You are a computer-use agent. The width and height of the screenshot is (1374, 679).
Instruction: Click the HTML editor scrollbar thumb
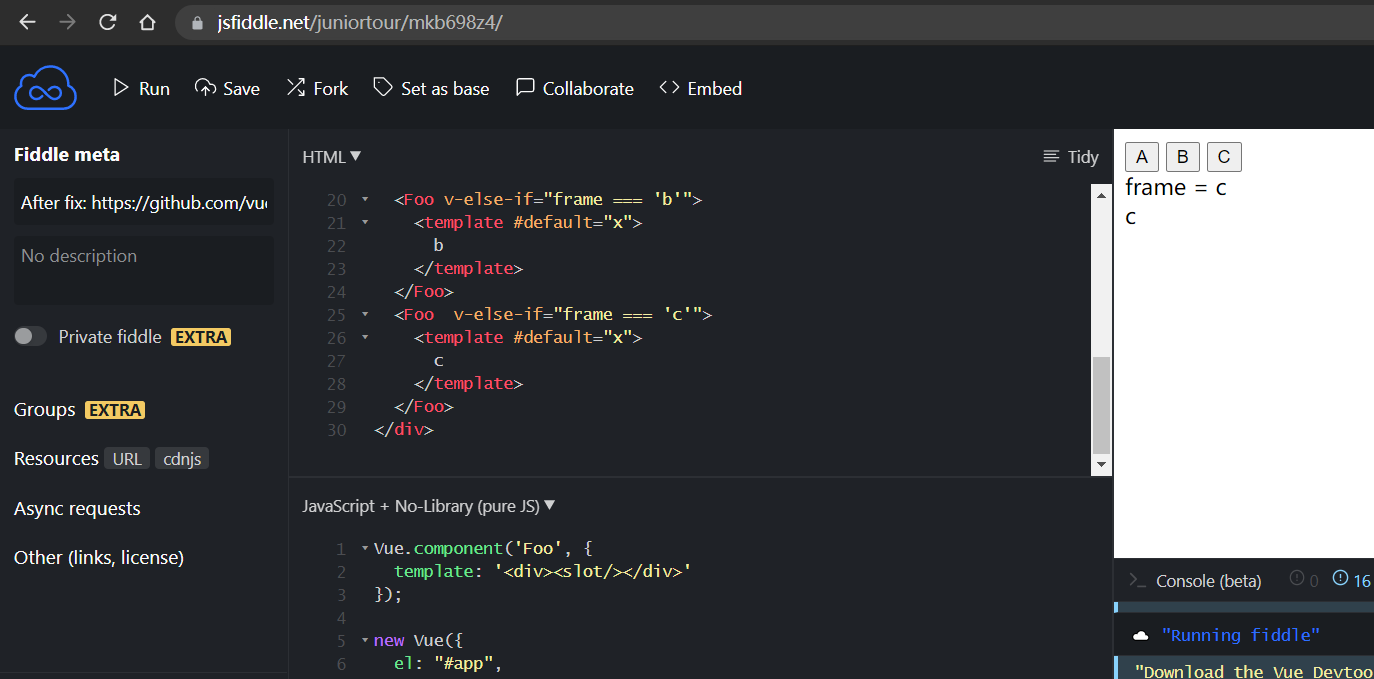click(1101, 405)
